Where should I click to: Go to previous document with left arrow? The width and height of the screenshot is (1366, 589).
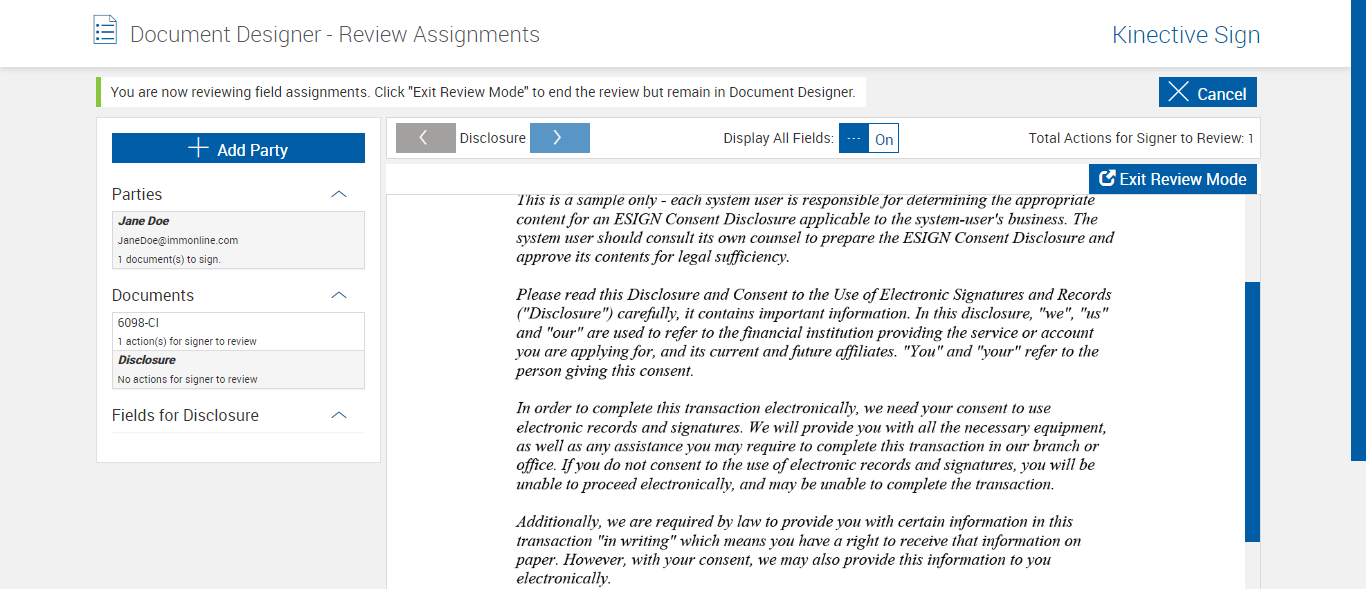[x=425, y=138]
